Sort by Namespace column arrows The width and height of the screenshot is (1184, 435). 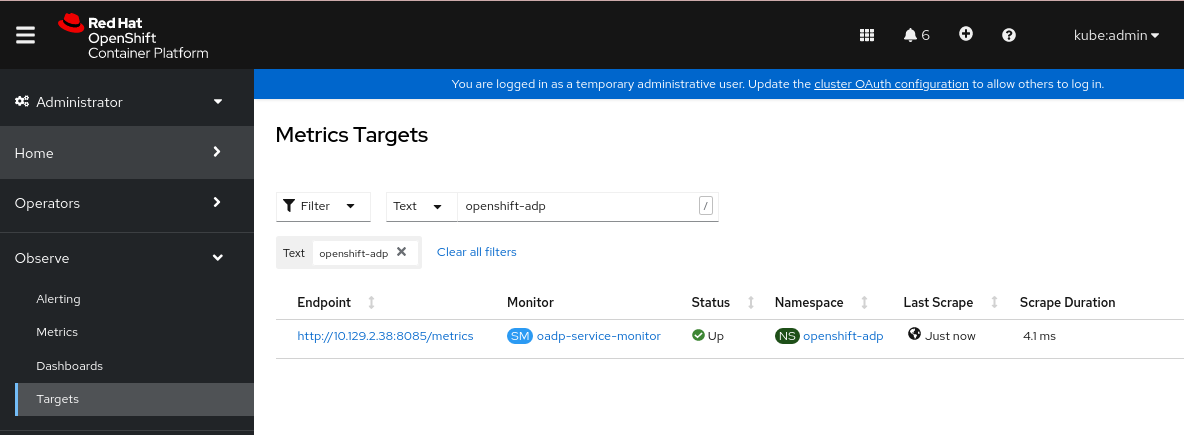point(864,302)
